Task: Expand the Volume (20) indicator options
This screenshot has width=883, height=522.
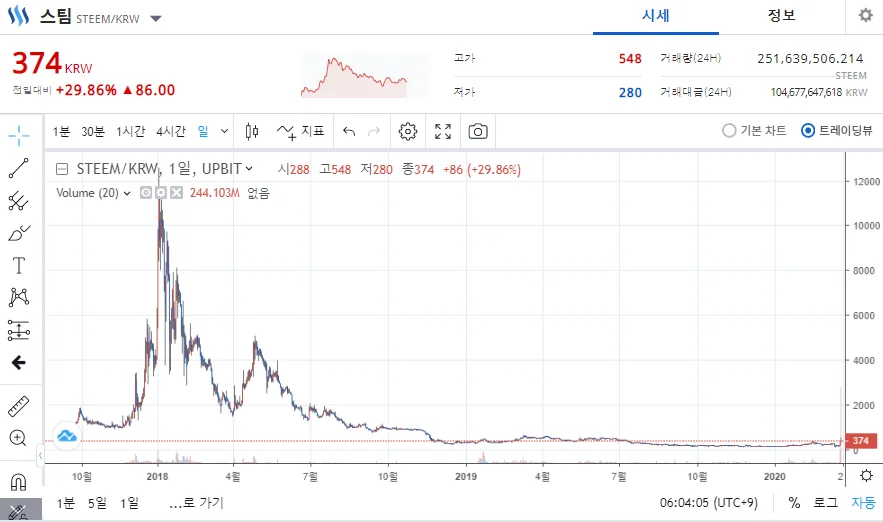Action: pos(127,193)
